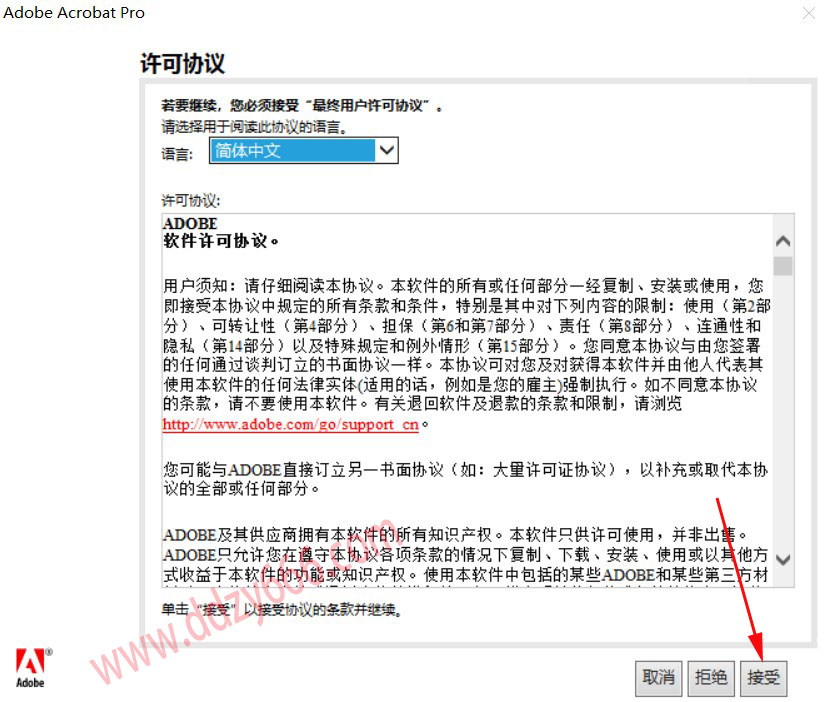Close the Adobe Acrobat Pro dialog

click(x=809, y=13)
